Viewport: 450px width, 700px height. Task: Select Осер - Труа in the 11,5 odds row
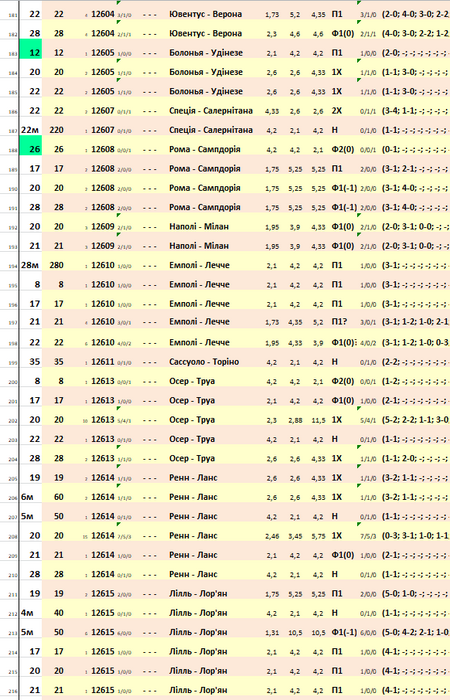click(192, 420)
